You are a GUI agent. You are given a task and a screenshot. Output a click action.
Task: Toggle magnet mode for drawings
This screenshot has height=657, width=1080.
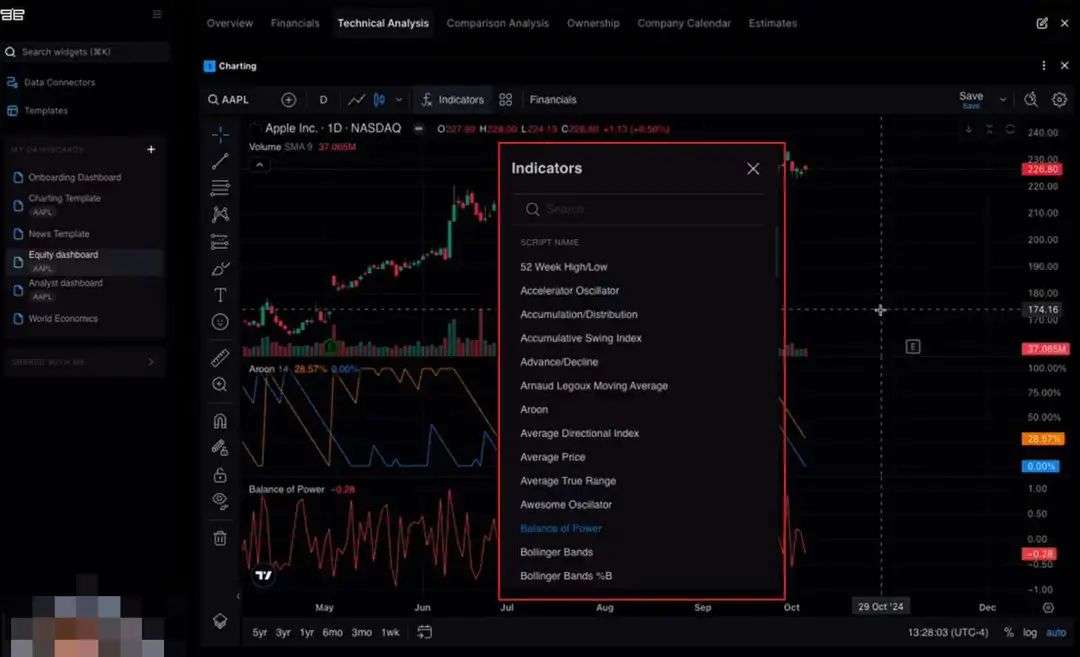click(220, 421)
